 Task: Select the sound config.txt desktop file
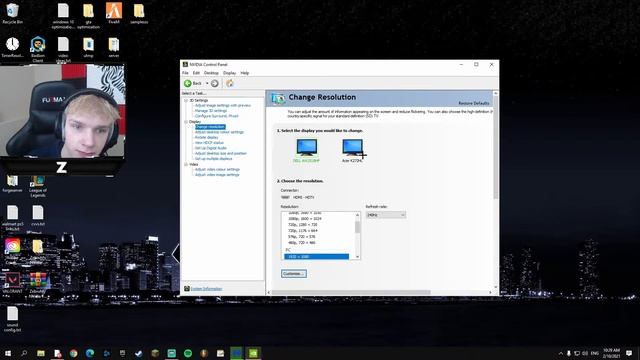point(12,320)
